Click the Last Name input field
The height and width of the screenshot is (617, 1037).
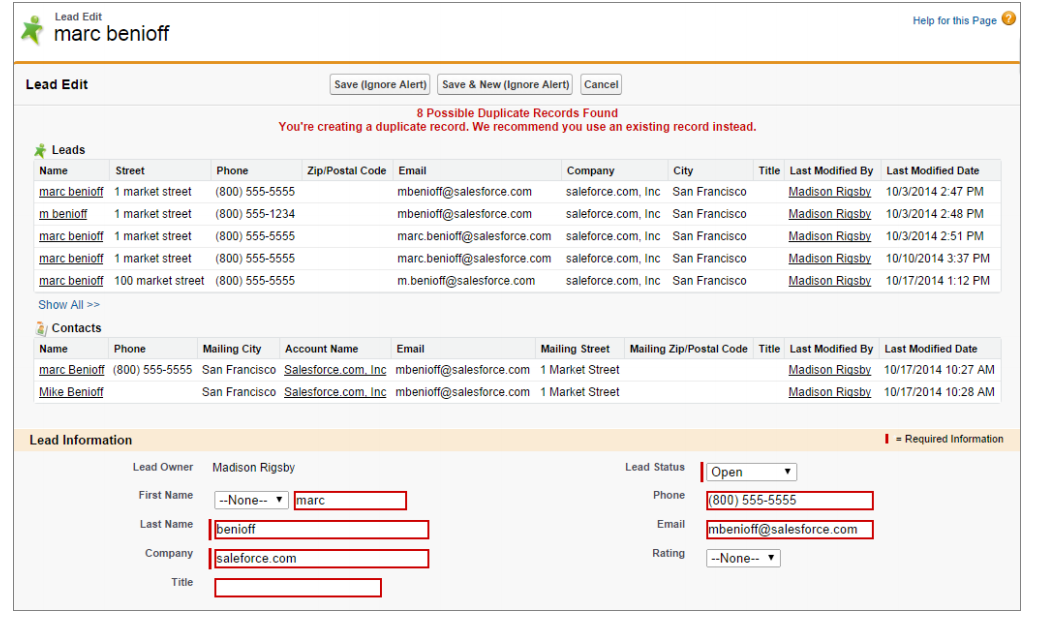coord(321,529)
